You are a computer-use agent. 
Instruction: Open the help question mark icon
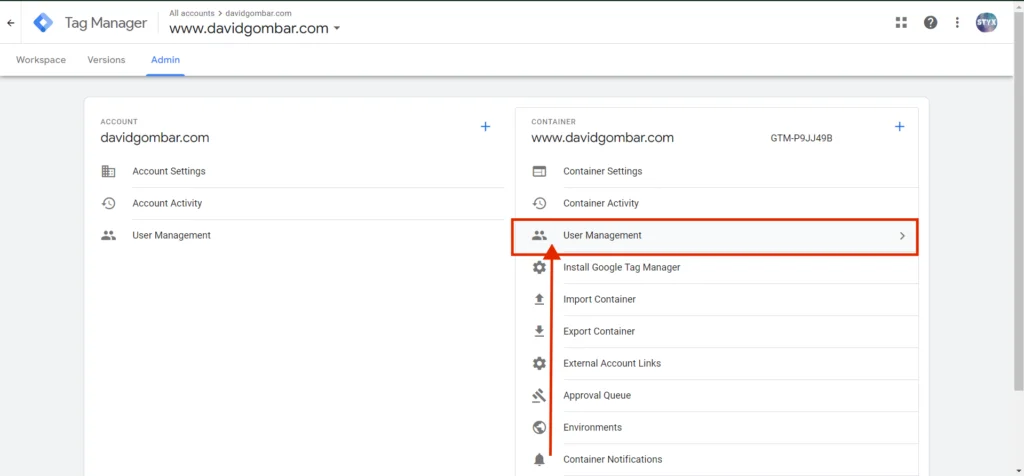coord(930,23)
